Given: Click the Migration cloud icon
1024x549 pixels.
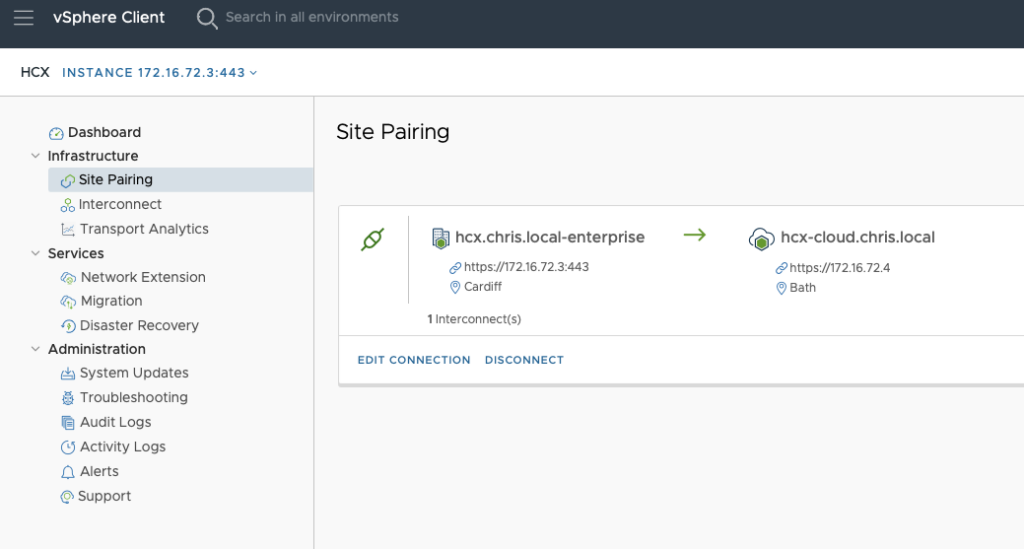Looking at the screenshot, I should [68, 302].
